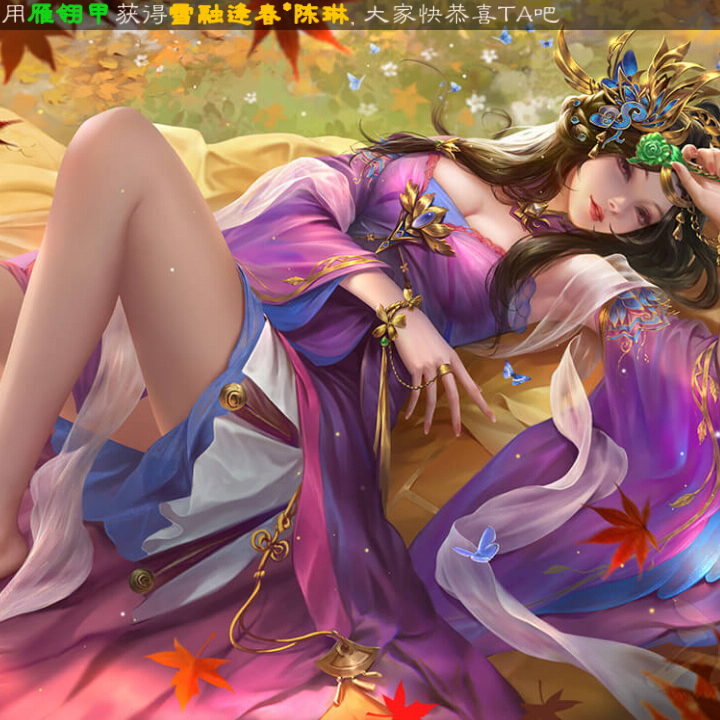The image size is (720, 720).
Task: Click the gold ring on her finger
Action: [x=443, y=371]
